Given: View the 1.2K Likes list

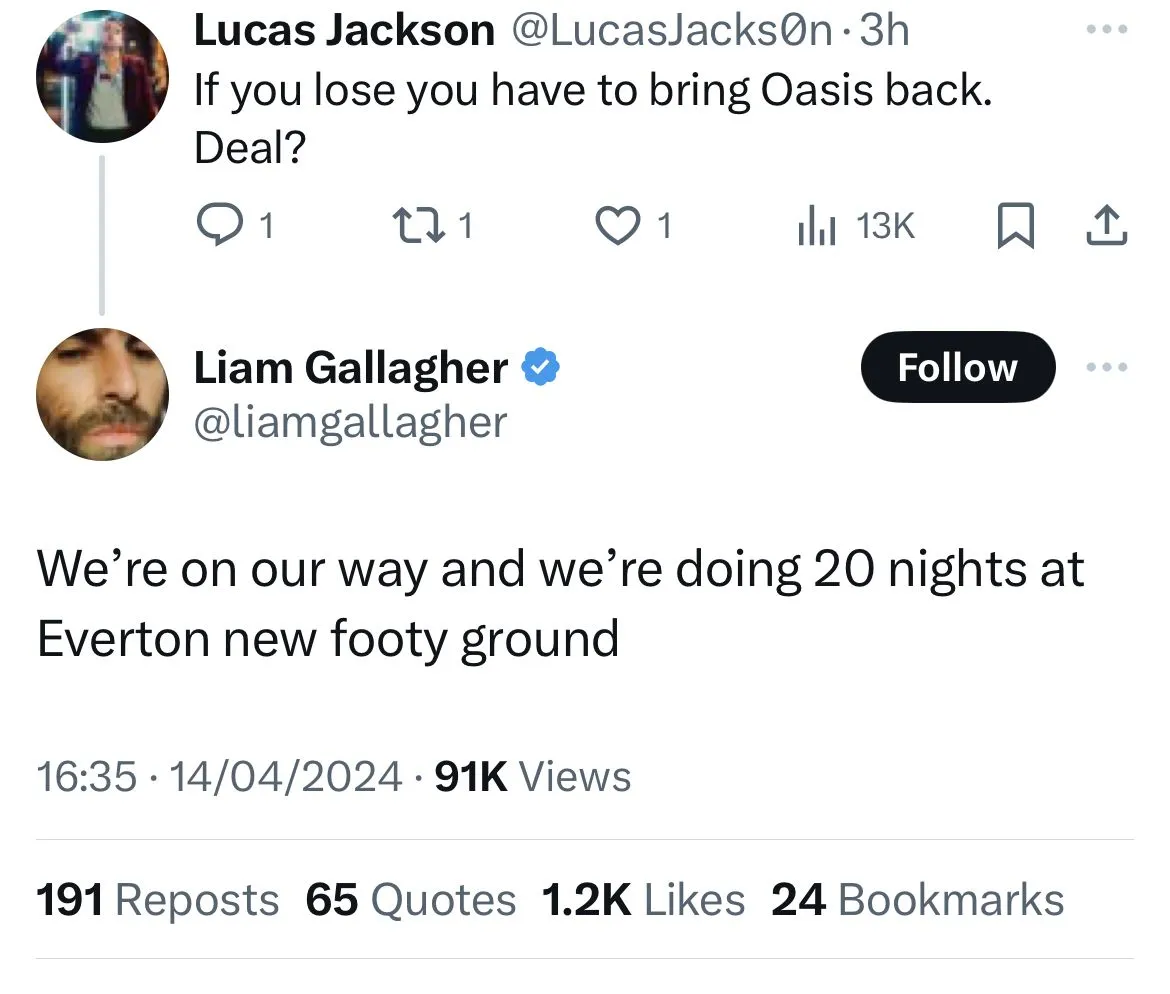Looking at the screenshot, I should coord(642,899).
